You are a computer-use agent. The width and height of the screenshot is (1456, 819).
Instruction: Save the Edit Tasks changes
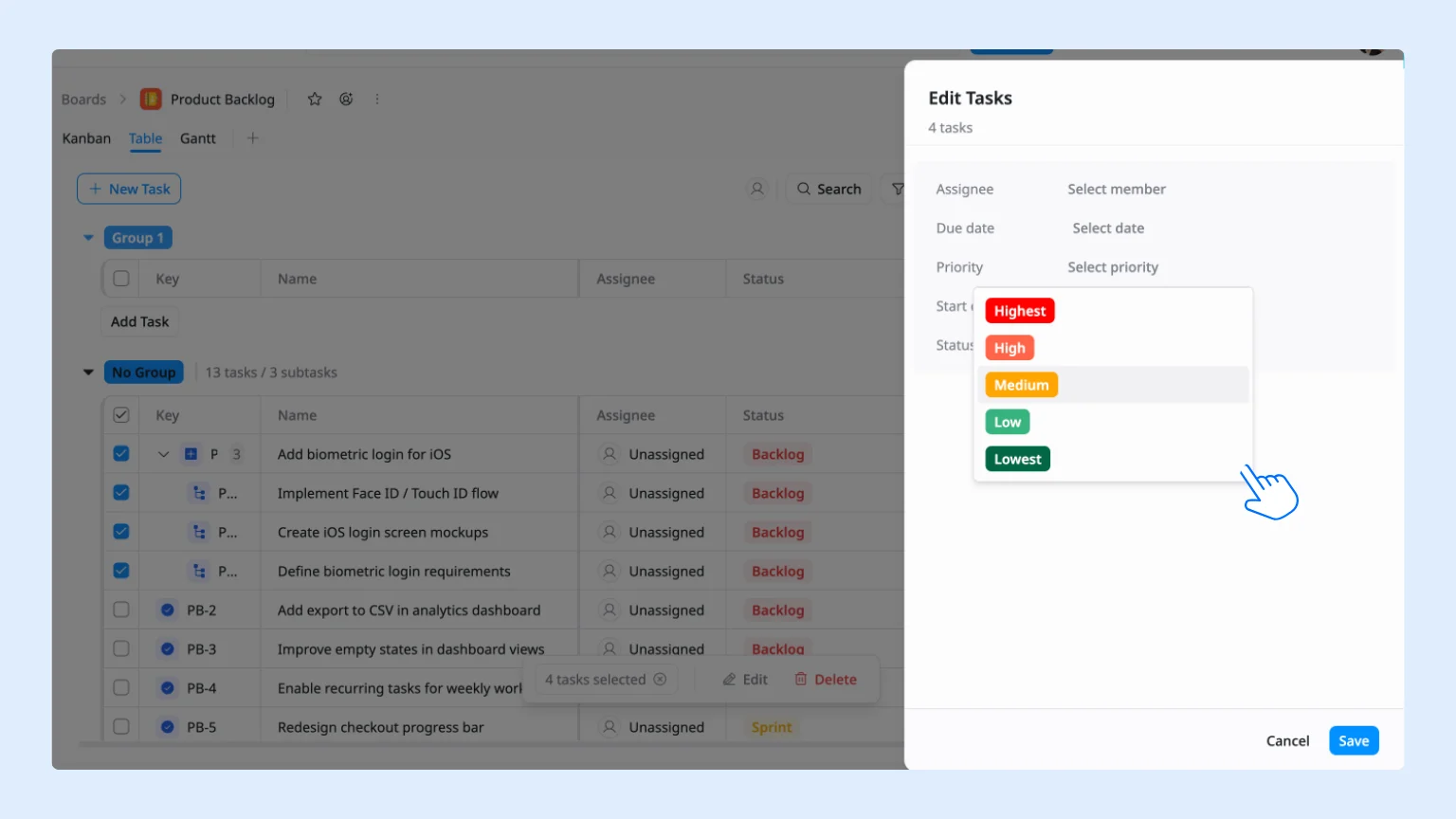coord(1354,741)
